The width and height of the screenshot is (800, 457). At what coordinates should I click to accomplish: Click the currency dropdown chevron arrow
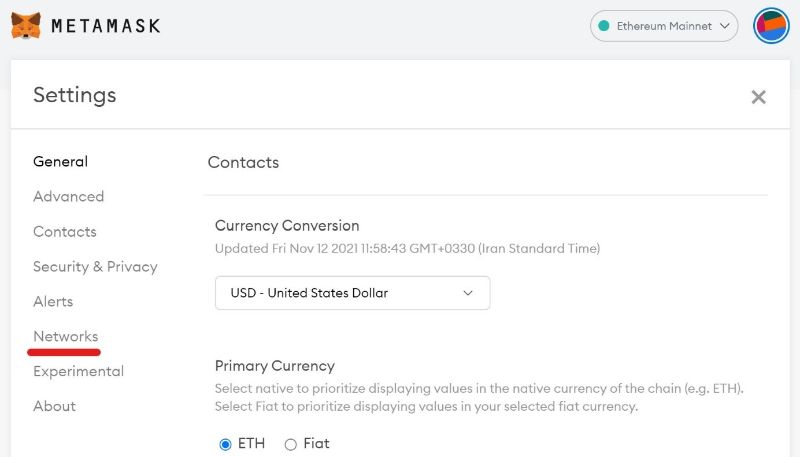(x=468, y=293)
